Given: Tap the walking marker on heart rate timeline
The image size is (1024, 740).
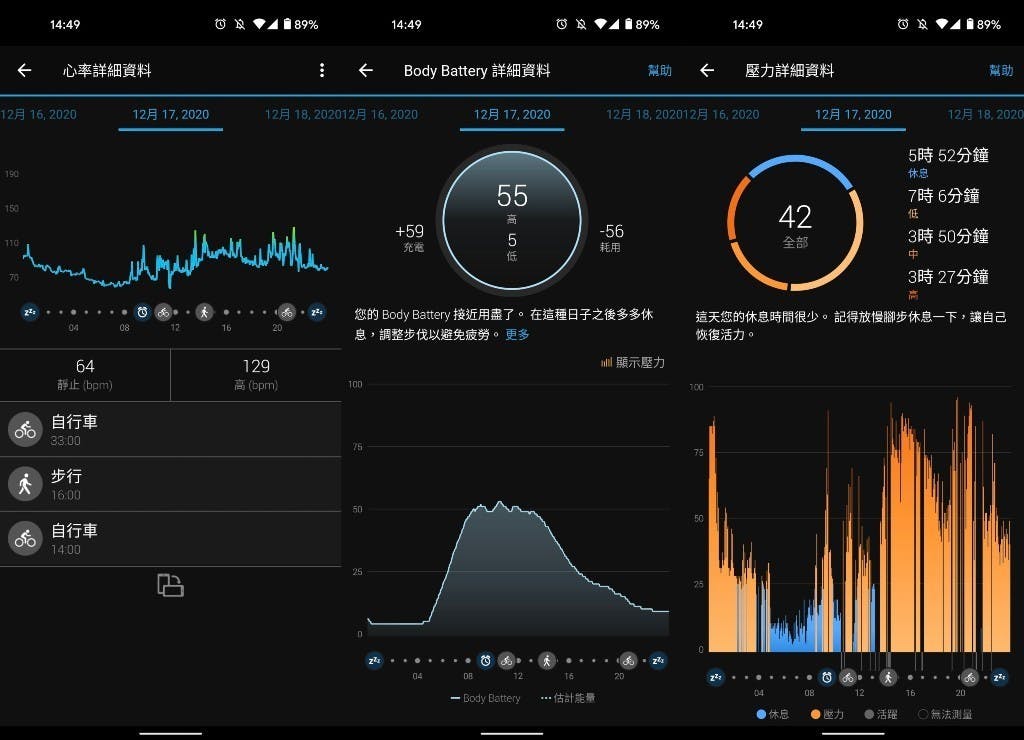Looking at the screenshot, I should coord(204,312).
